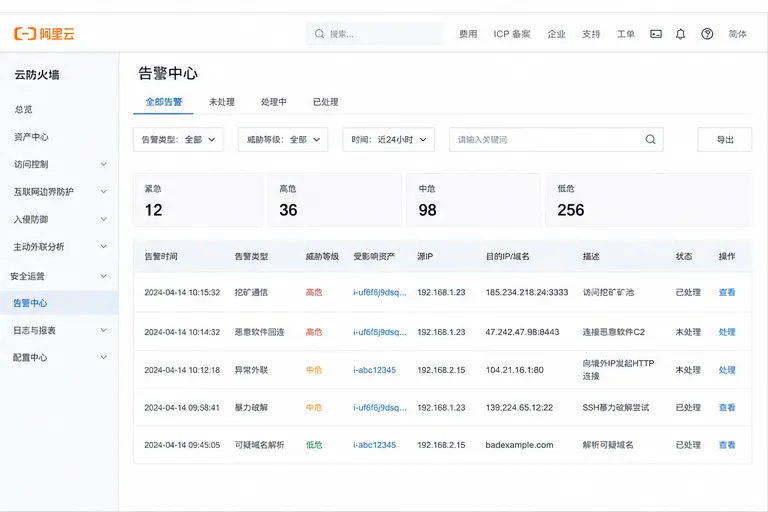The image size is (768, 512).
Task: Open i-abc12345 in 可疑域名解析 row
Action: coord(374,445)
